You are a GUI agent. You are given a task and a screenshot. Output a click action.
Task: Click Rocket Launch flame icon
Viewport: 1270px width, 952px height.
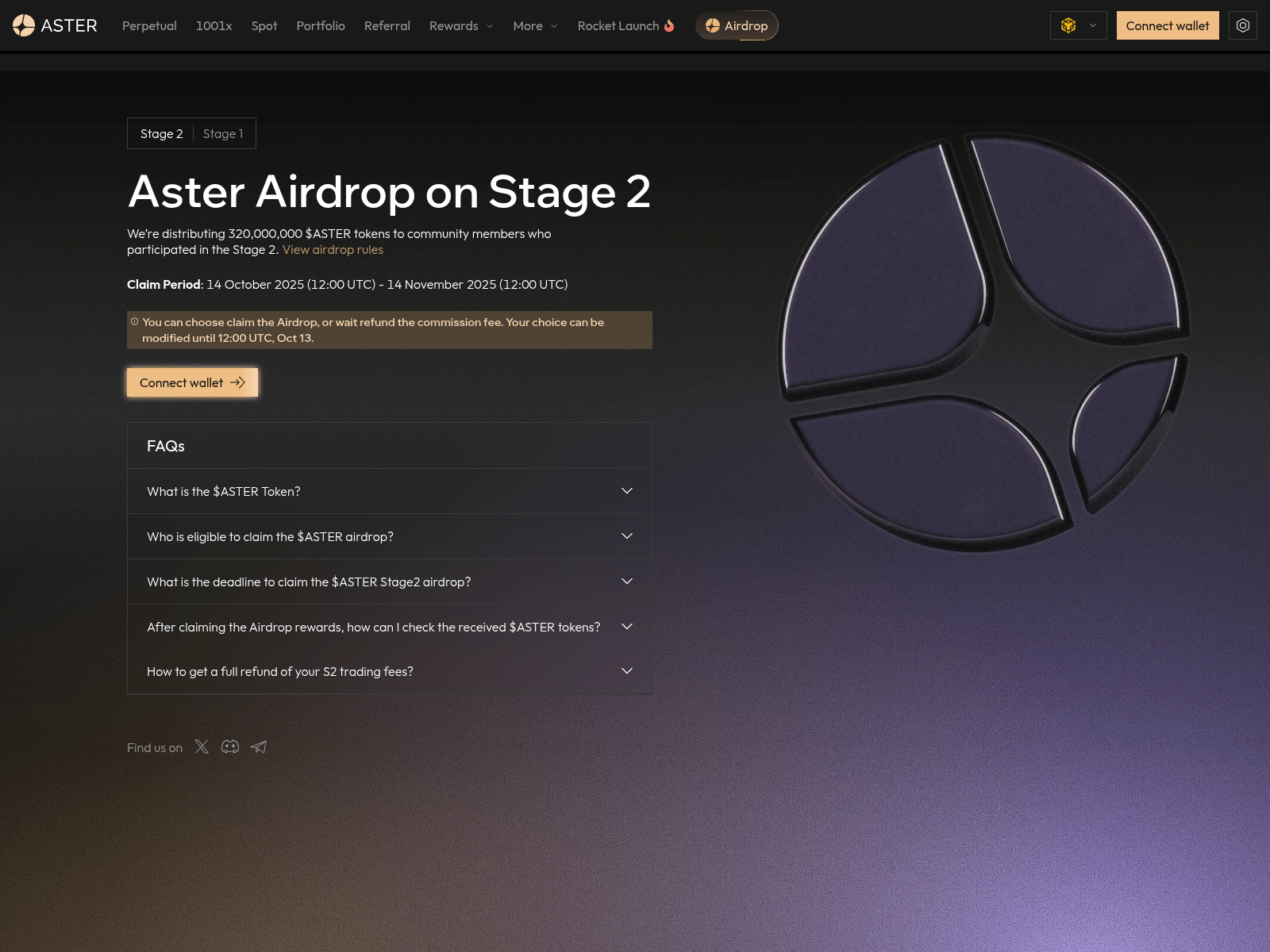point(669,25)
